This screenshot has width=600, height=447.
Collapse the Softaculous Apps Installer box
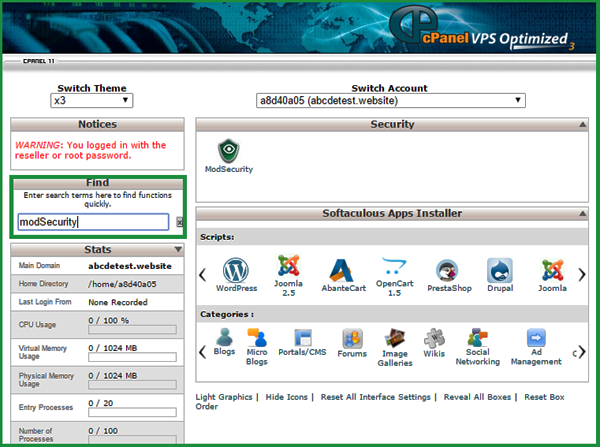582,214
